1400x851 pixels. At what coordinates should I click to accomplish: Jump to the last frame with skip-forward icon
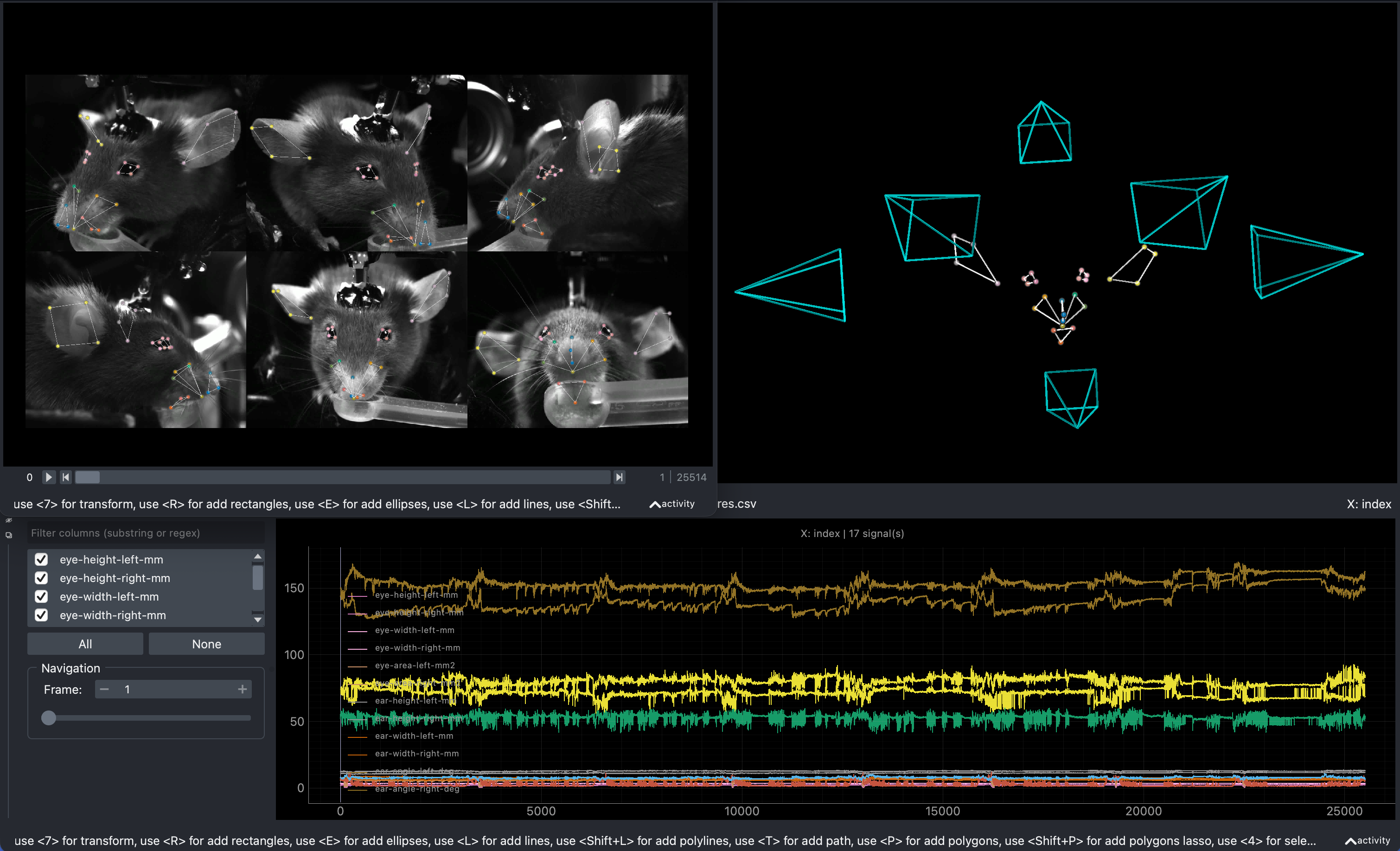coord(619,477)
